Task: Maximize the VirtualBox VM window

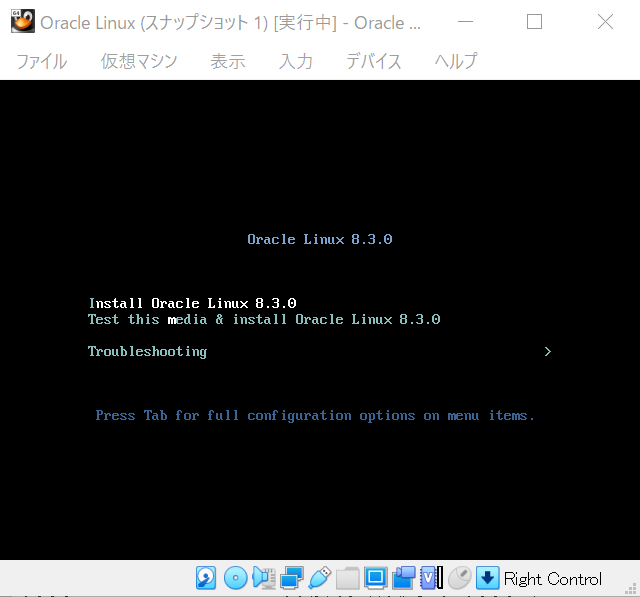Action: 534,22
